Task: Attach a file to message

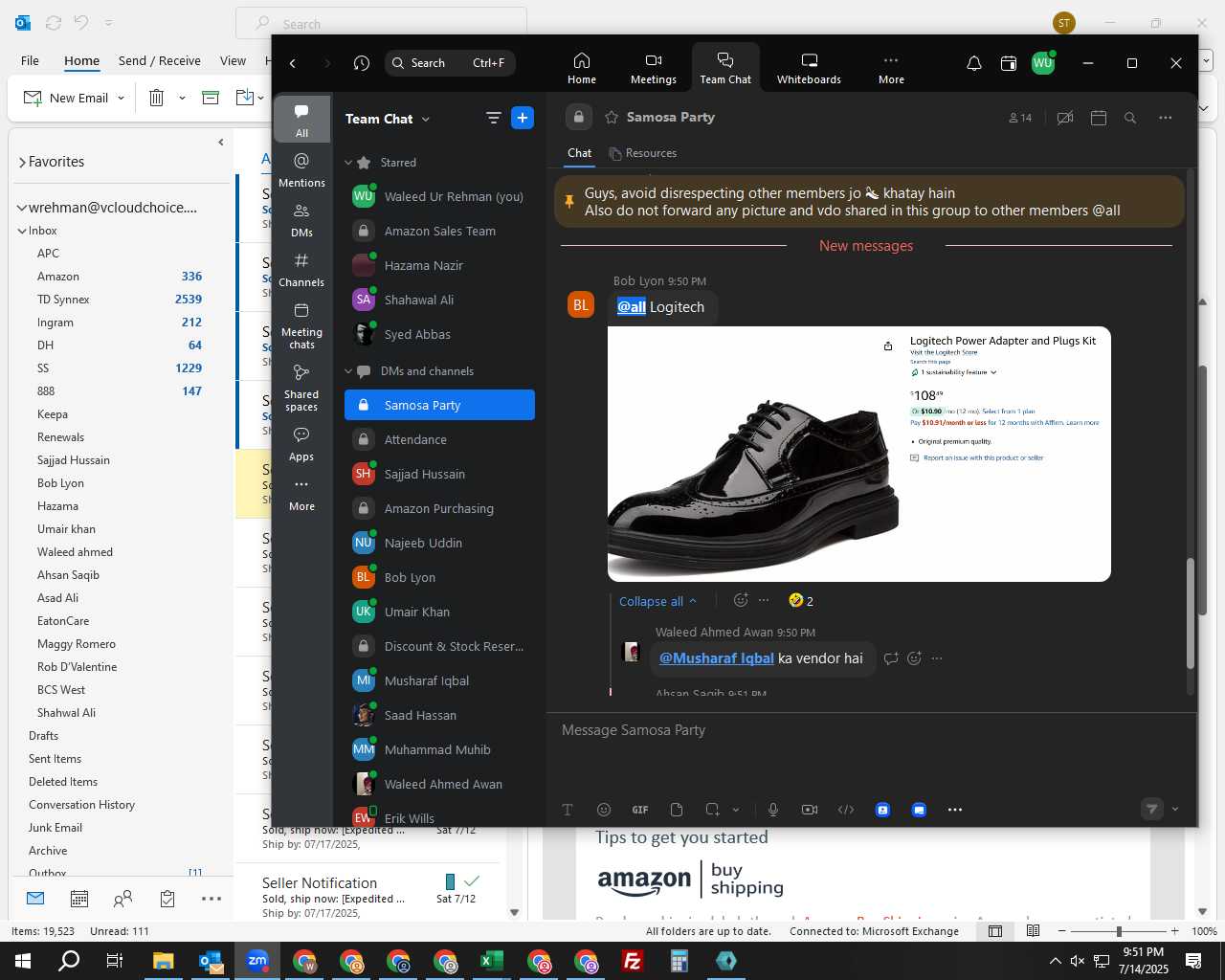Action: (677, 810)
